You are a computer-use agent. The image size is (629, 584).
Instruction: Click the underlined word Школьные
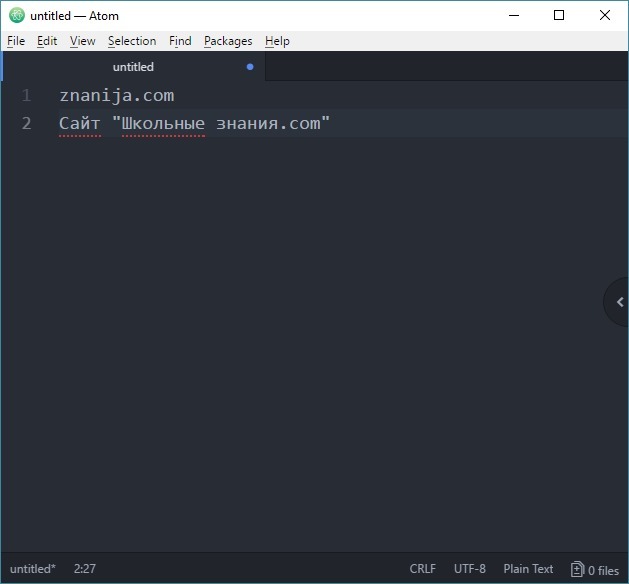click(x=163, y=124)
